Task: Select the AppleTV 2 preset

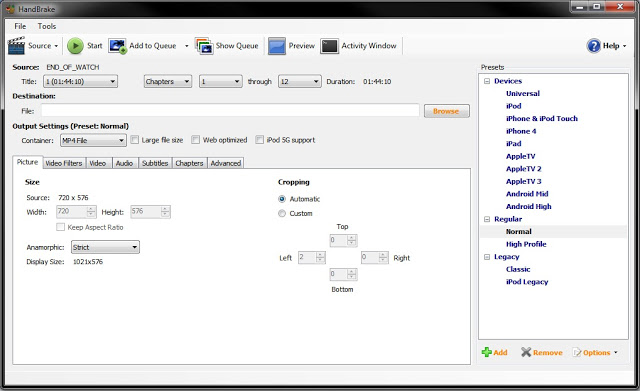Action: point(524,169)
